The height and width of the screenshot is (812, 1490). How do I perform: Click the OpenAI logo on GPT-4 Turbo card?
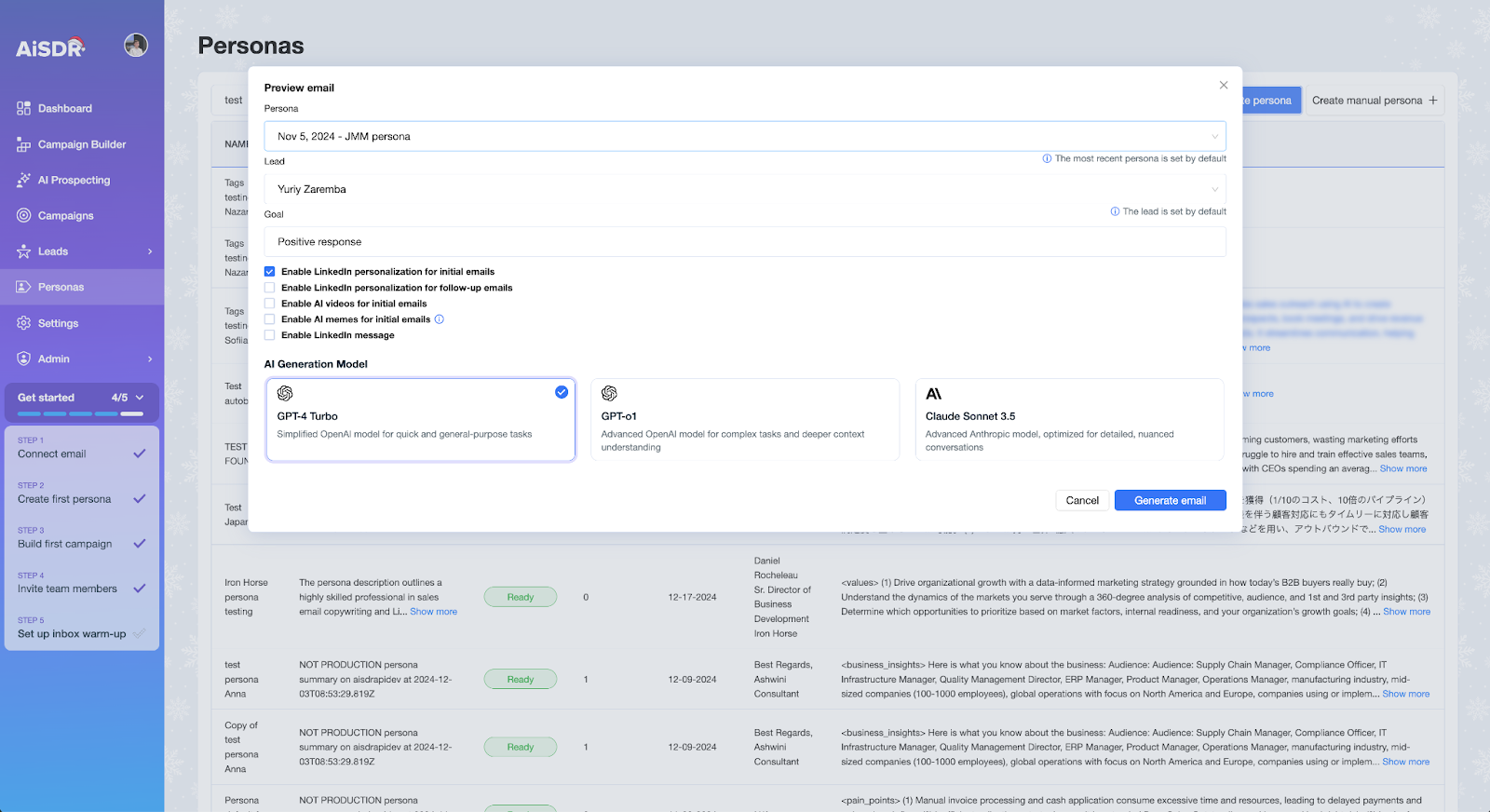[x=285, y=394]
